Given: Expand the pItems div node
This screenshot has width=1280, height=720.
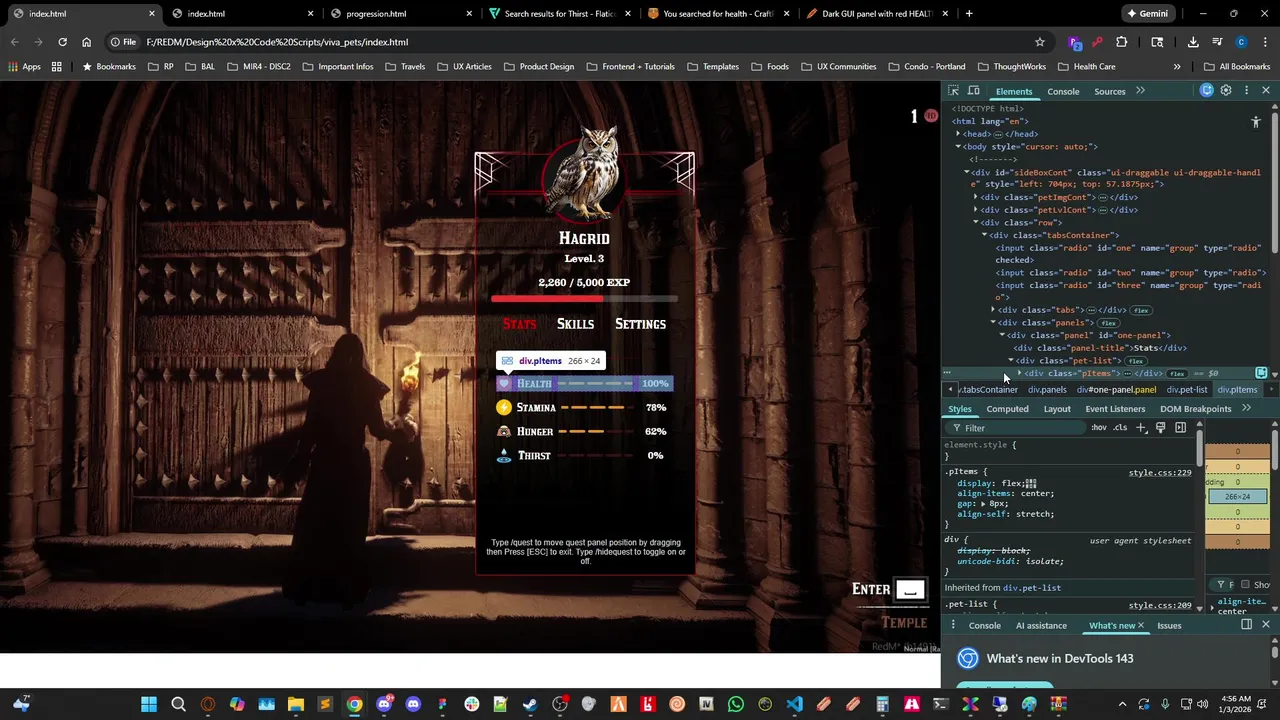Looking at the screenshot, I should coord(1019,373).
